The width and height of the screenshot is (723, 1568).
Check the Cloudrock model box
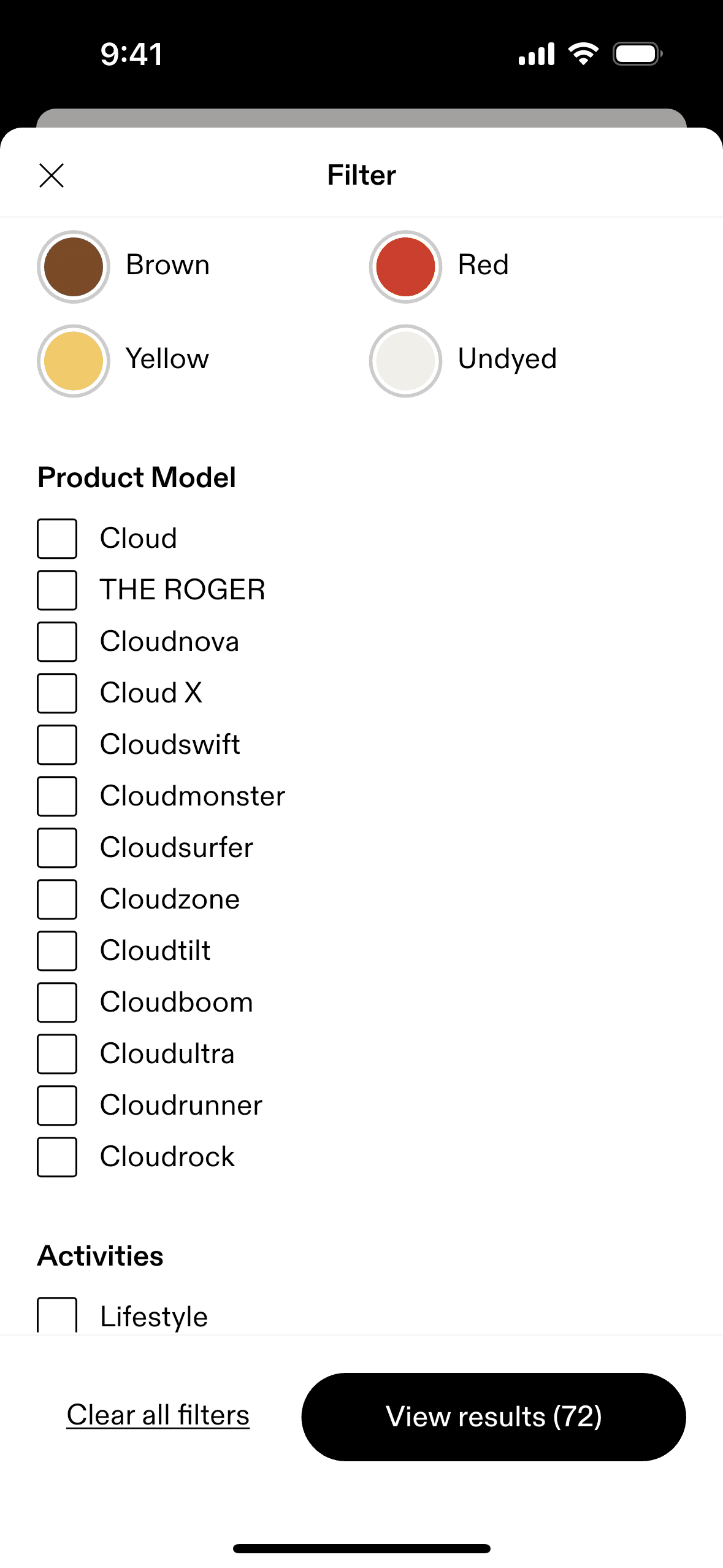click(x=57, y=1157)
